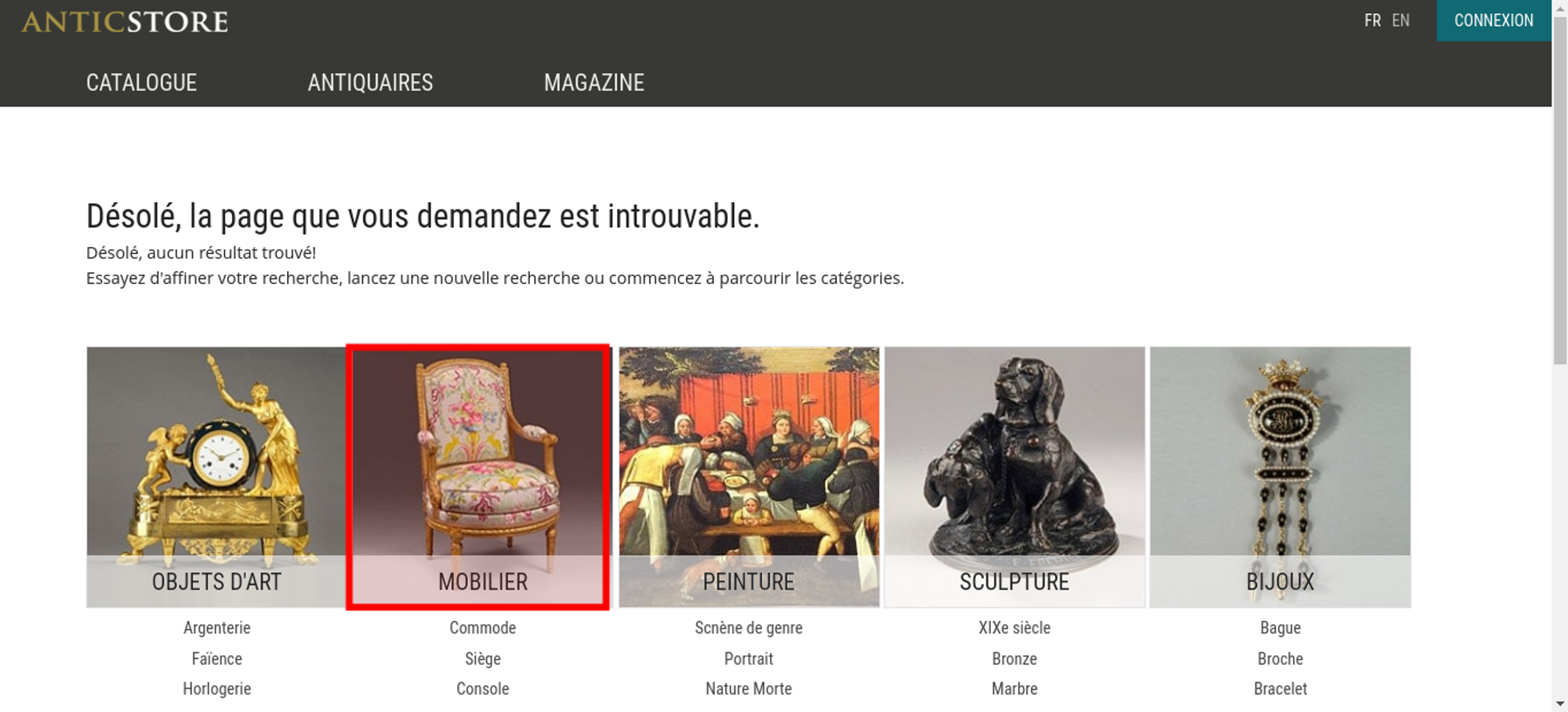Open the Peinture painting category image
This screenshot has width=1568, height=712.
pyautogui.click(x=749, y=477)
